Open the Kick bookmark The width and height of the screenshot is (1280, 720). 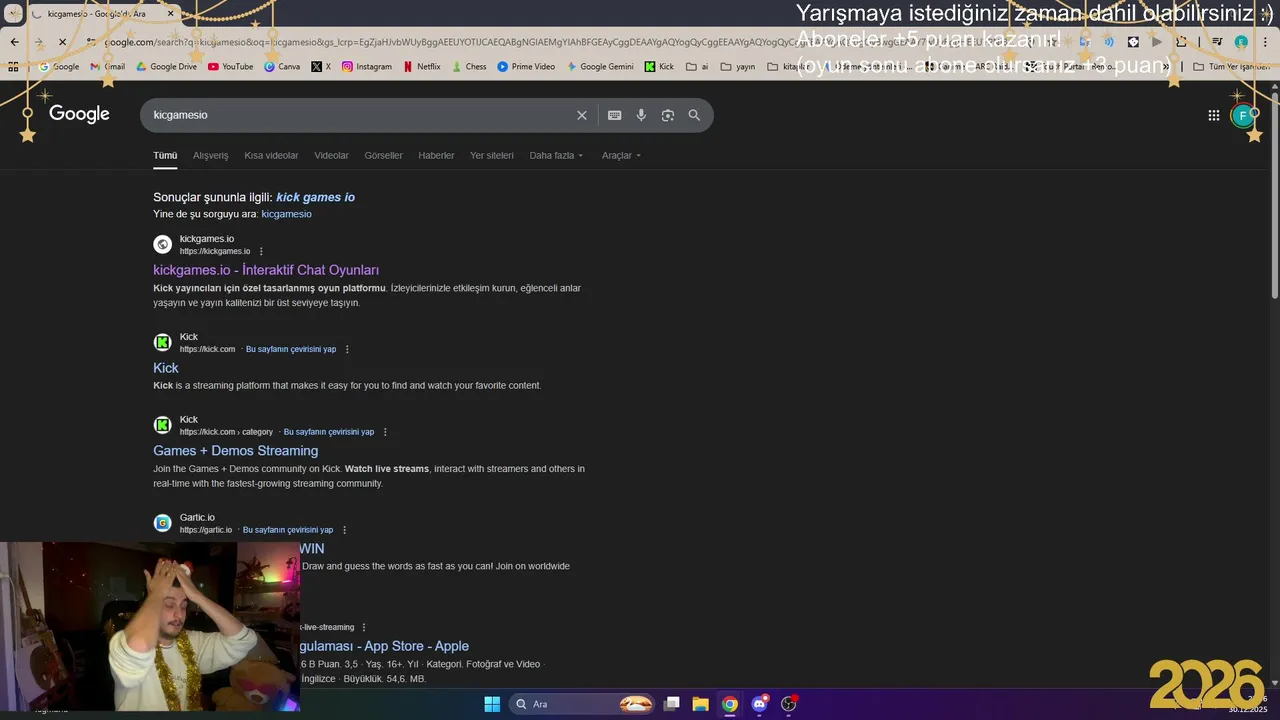coord(659,67)
